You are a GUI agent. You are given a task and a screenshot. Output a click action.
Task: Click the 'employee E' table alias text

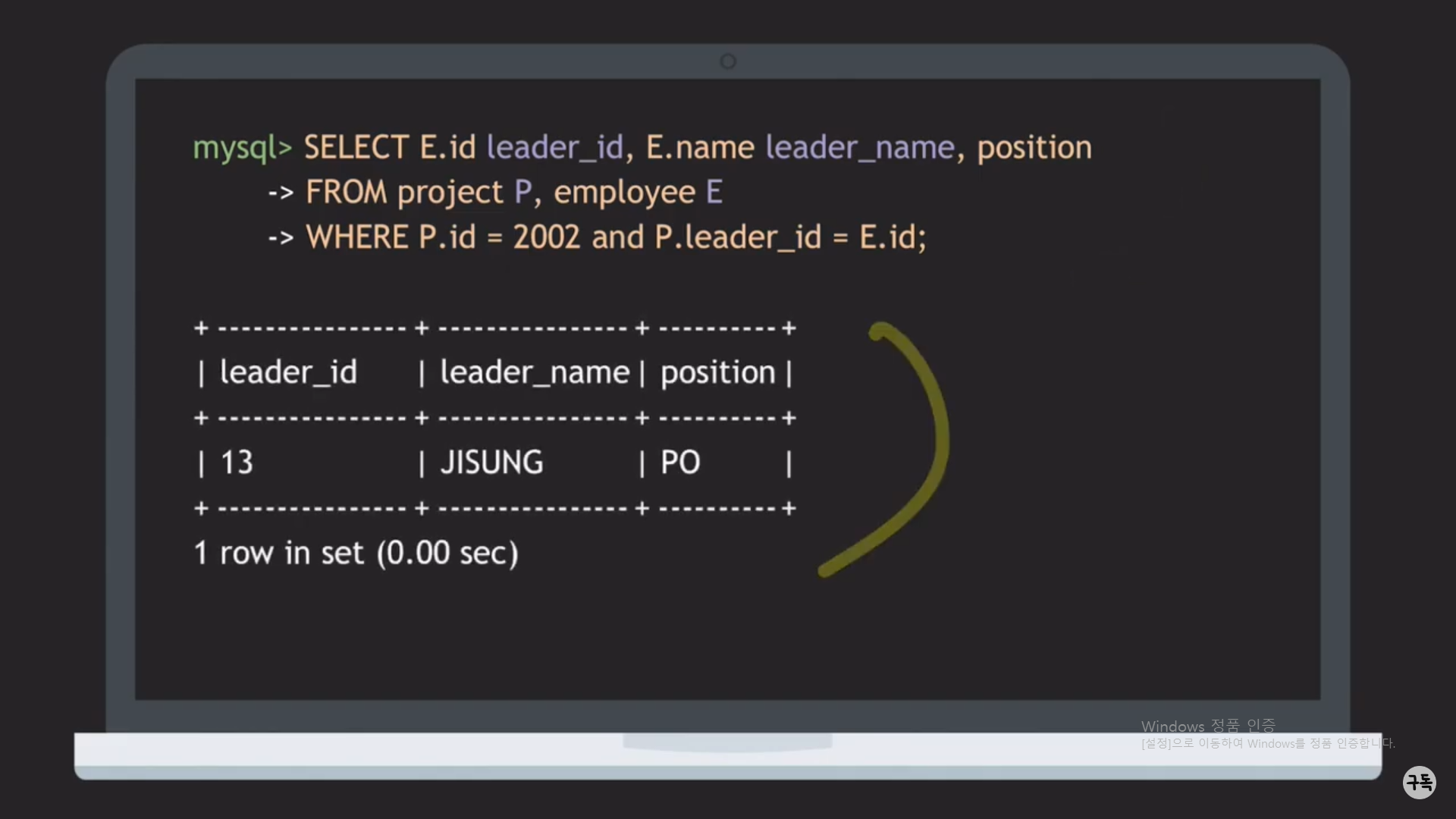(x=638, y=193)
